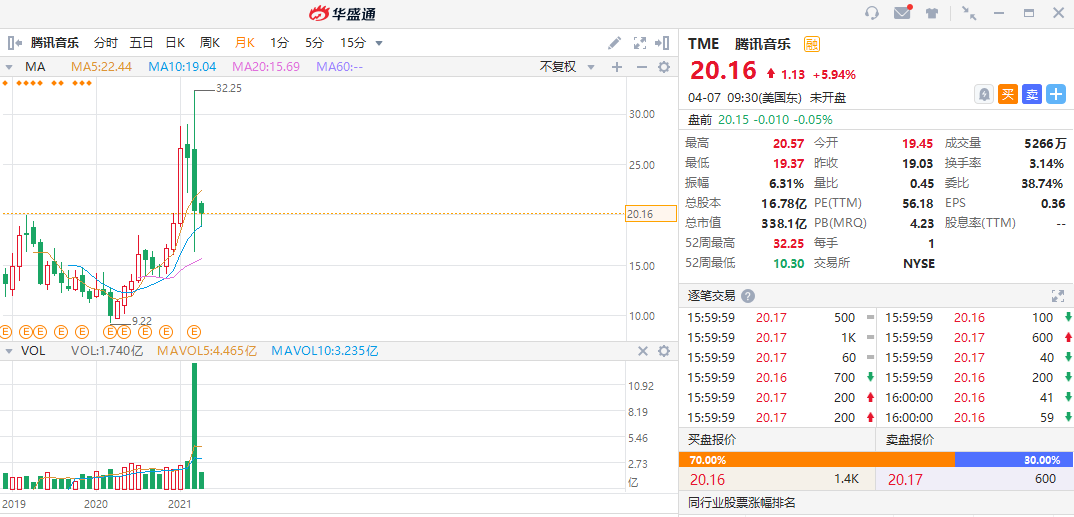
Task: Toggle the MA20:15.69 legend line
Action: tap(266, 66)
